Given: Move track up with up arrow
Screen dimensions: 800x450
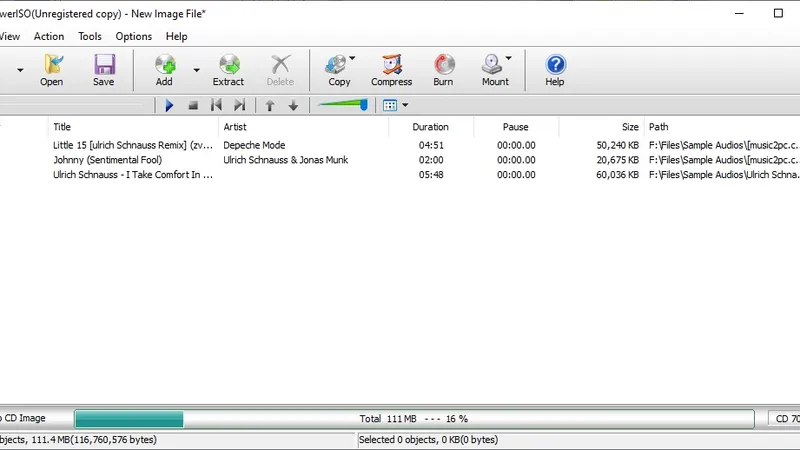Looking at the screenshot, I should (x=270, y=106).
